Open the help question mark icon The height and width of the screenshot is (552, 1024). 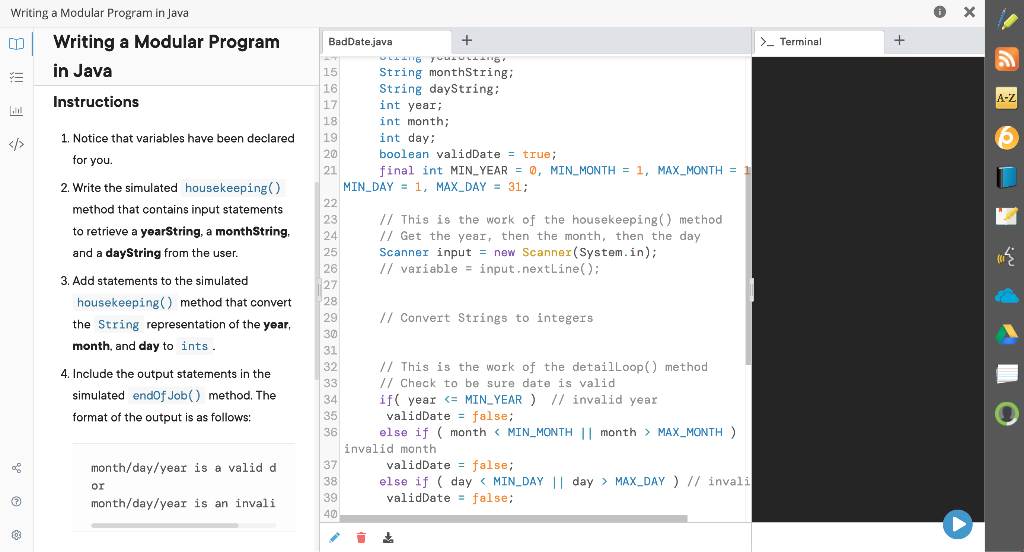point(16,501)
